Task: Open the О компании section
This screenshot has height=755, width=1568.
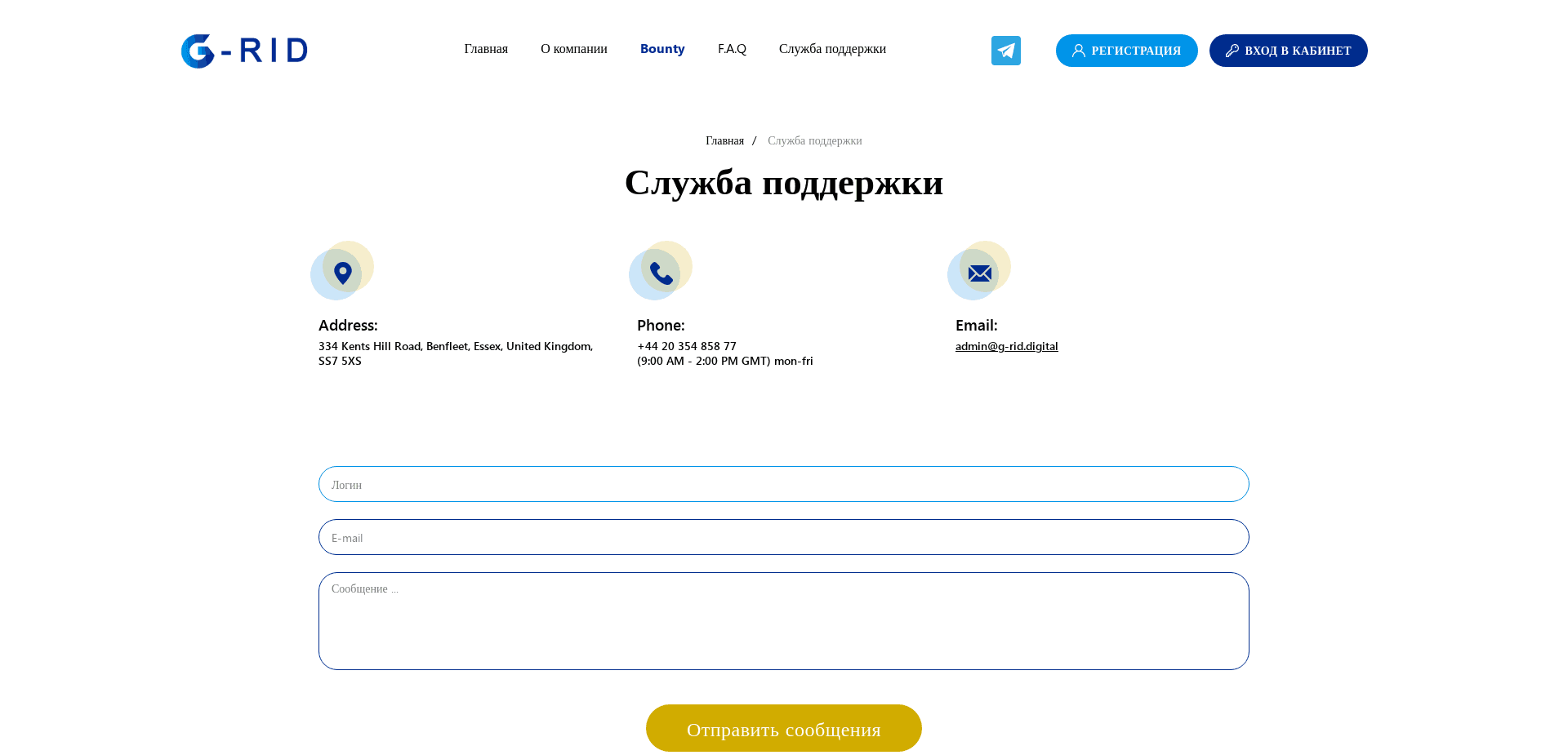Action: click(573, 49)
